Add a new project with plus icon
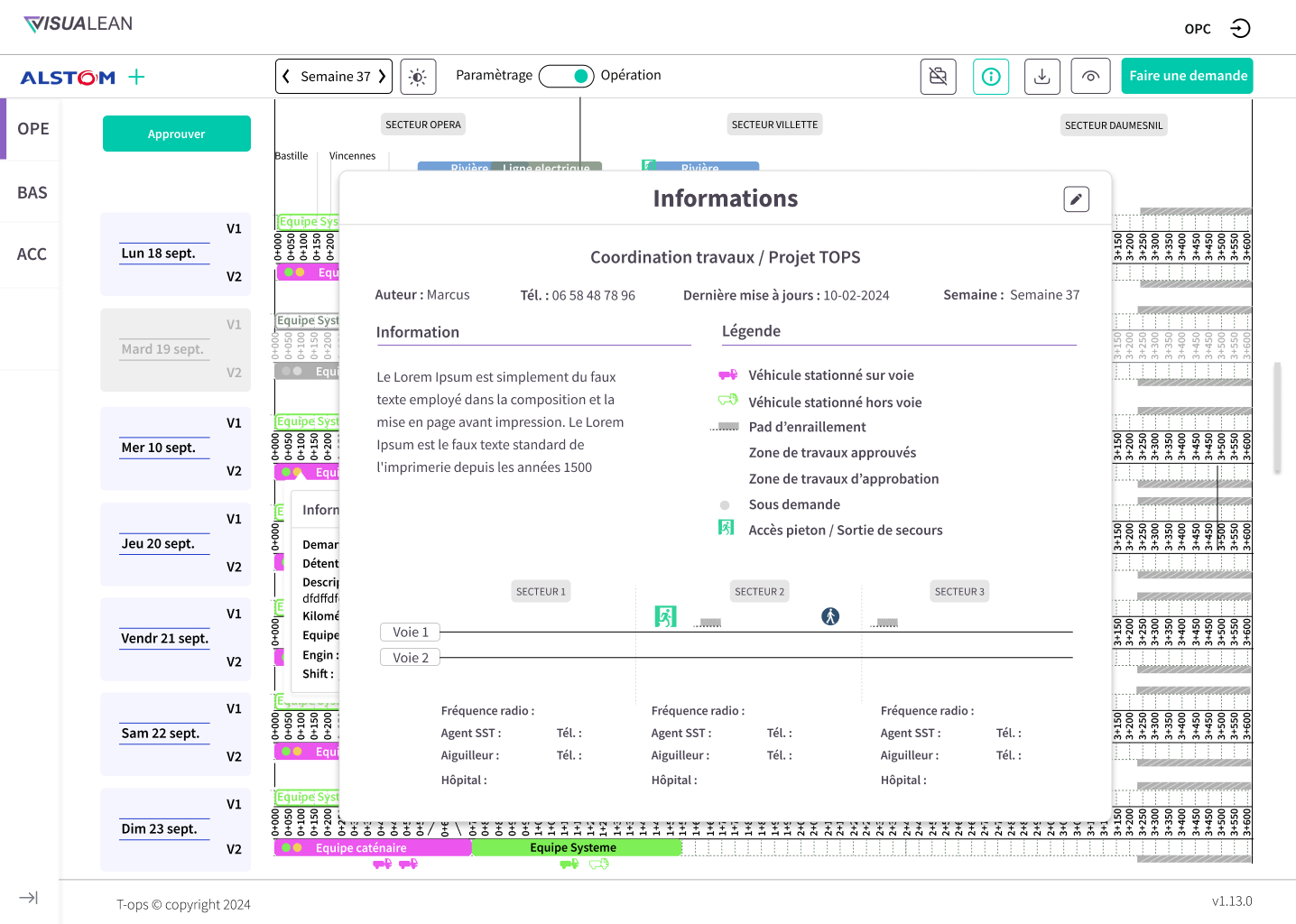Viewport: 1296px width, 924px height. tap(136, 77)
